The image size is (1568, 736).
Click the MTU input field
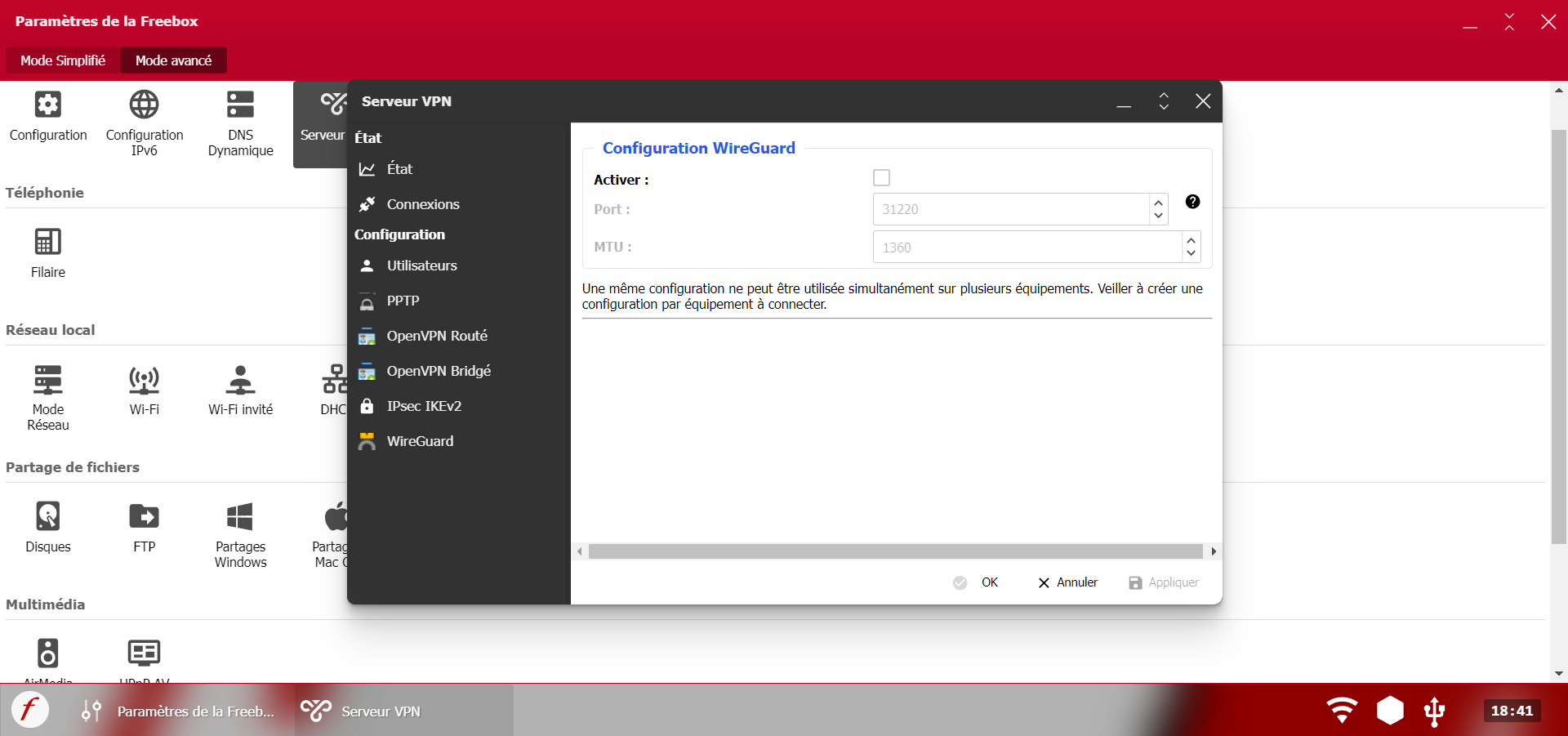point(1027,247)
